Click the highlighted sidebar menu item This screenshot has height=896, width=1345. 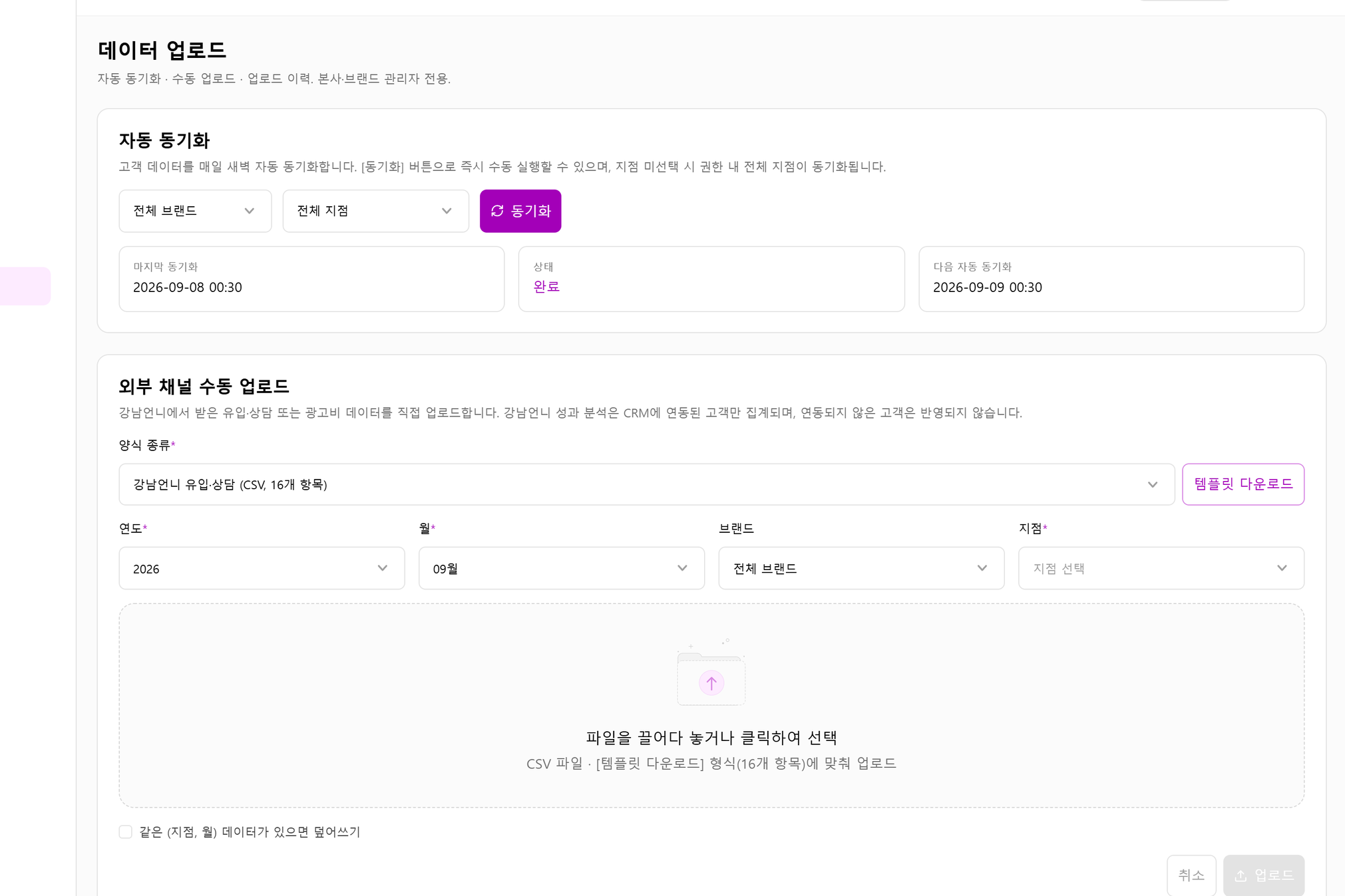coord(25,286)
